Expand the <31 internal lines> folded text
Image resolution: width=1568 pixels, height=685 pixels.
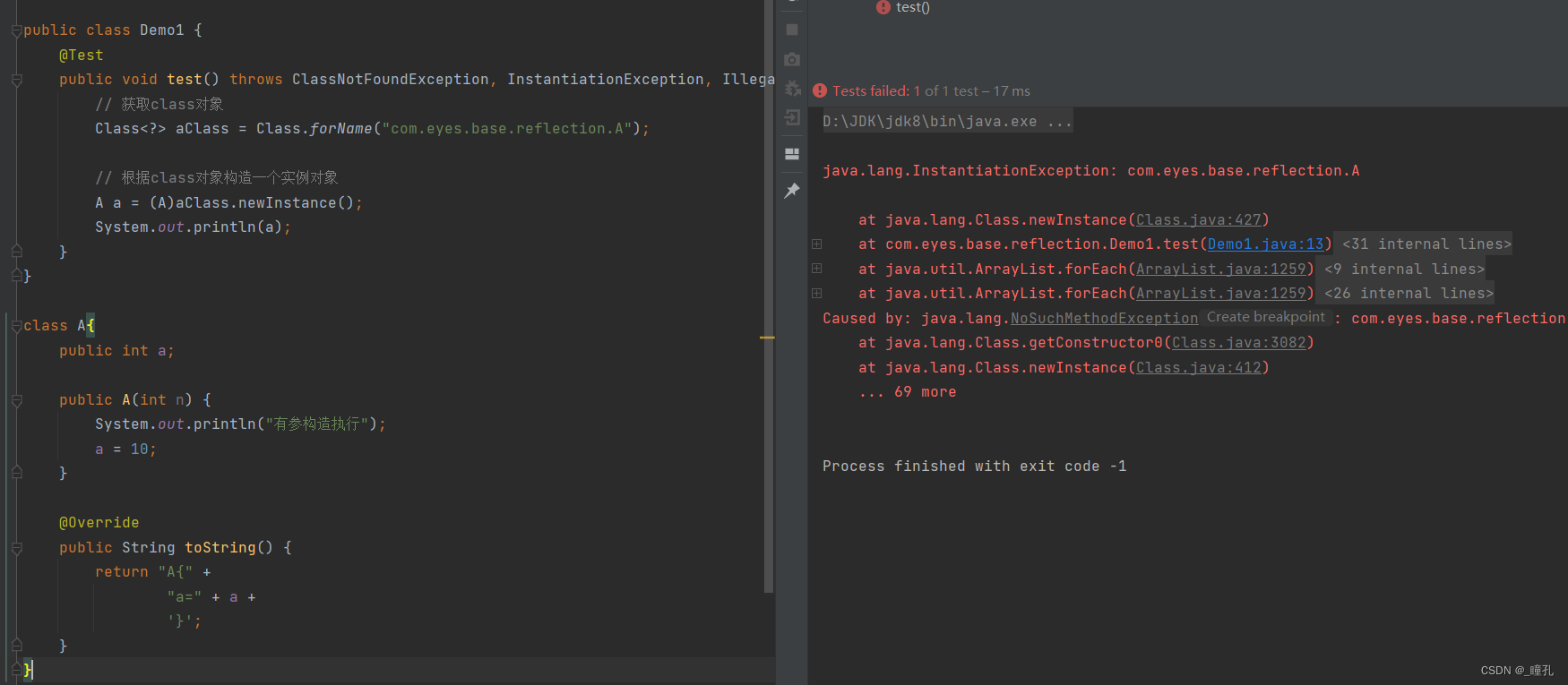(1426, 244)
